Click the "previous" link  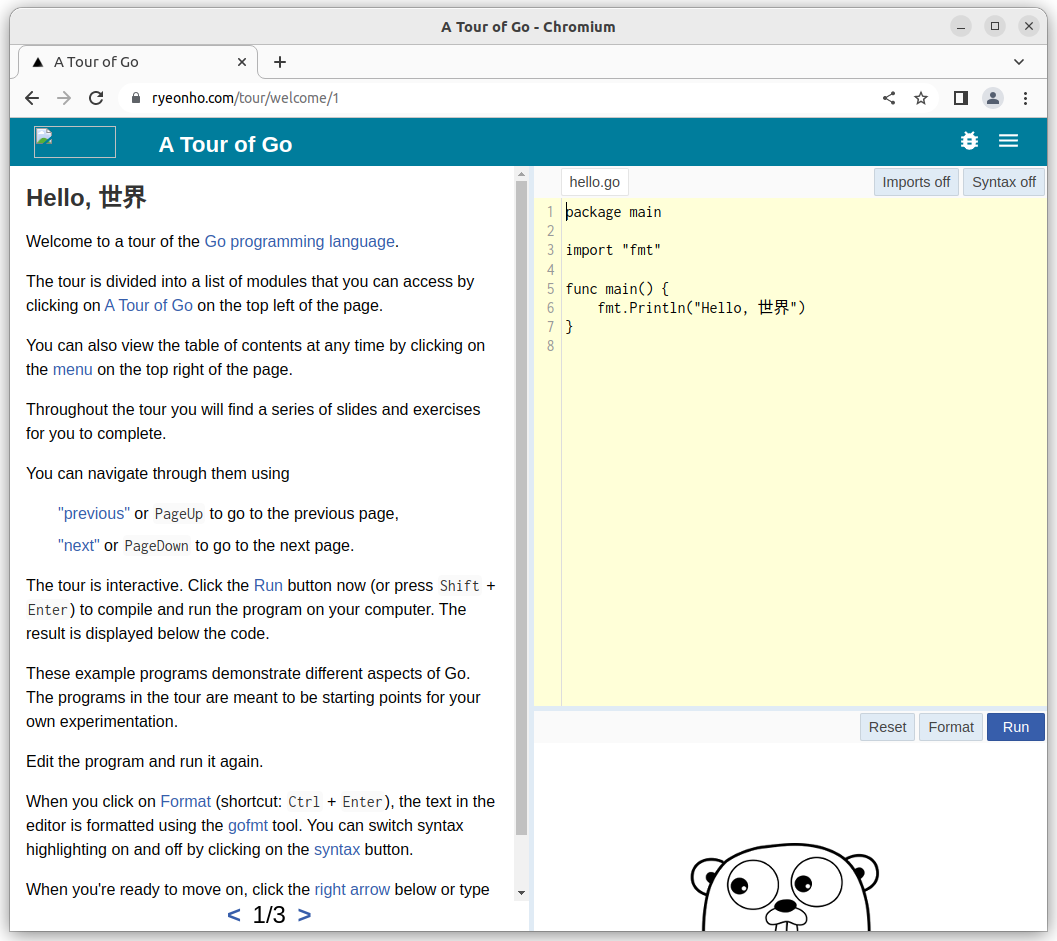coord(94,514)
